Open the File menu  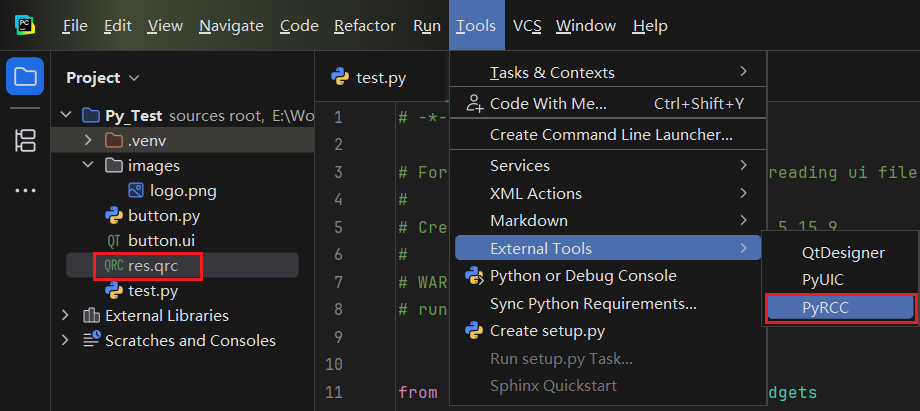coord(75,26)
